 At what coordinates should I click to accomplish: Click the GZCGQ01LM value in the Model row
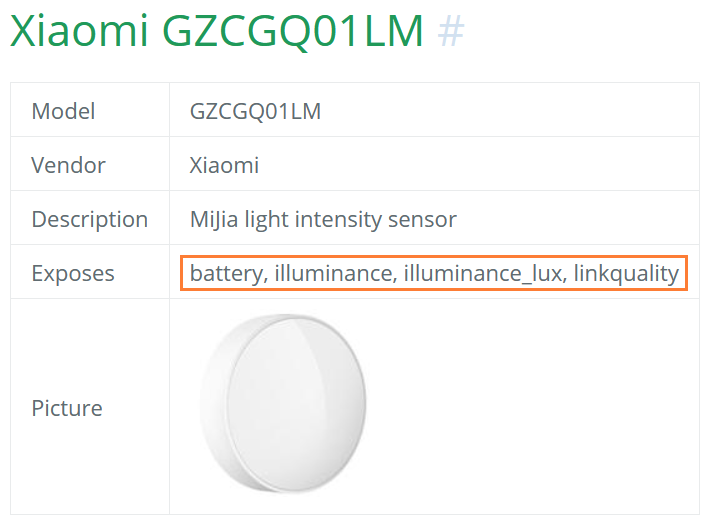pos(255,110)
